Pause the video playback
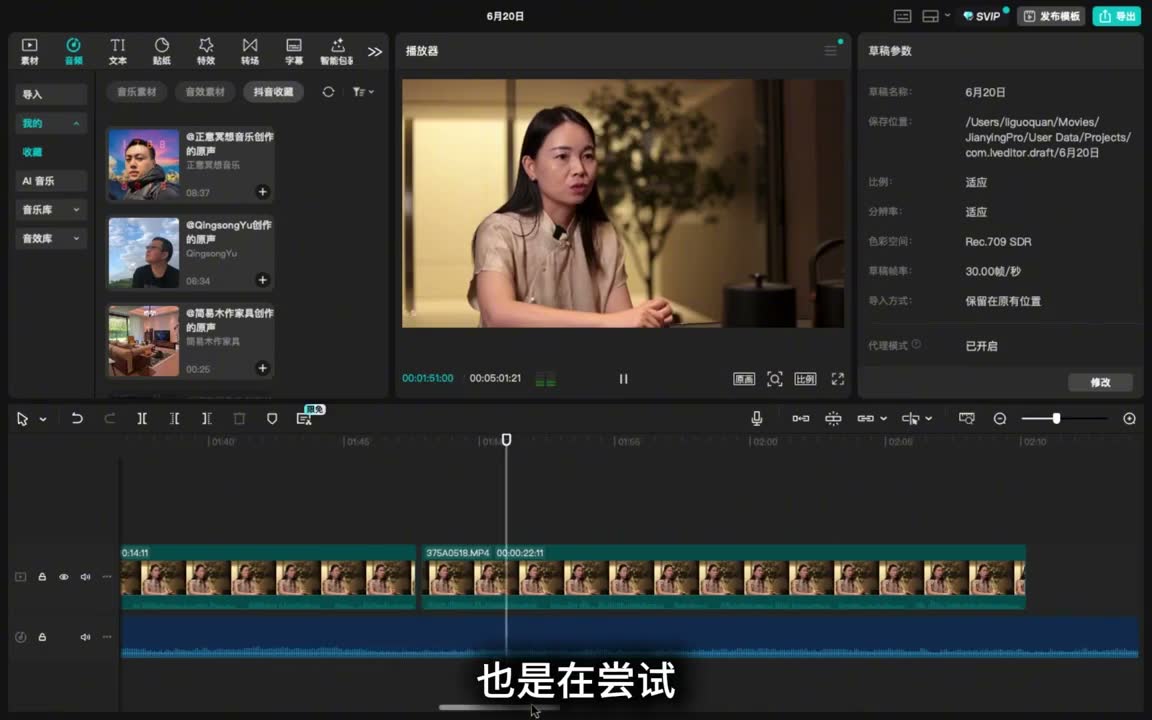 pos(623,378)
